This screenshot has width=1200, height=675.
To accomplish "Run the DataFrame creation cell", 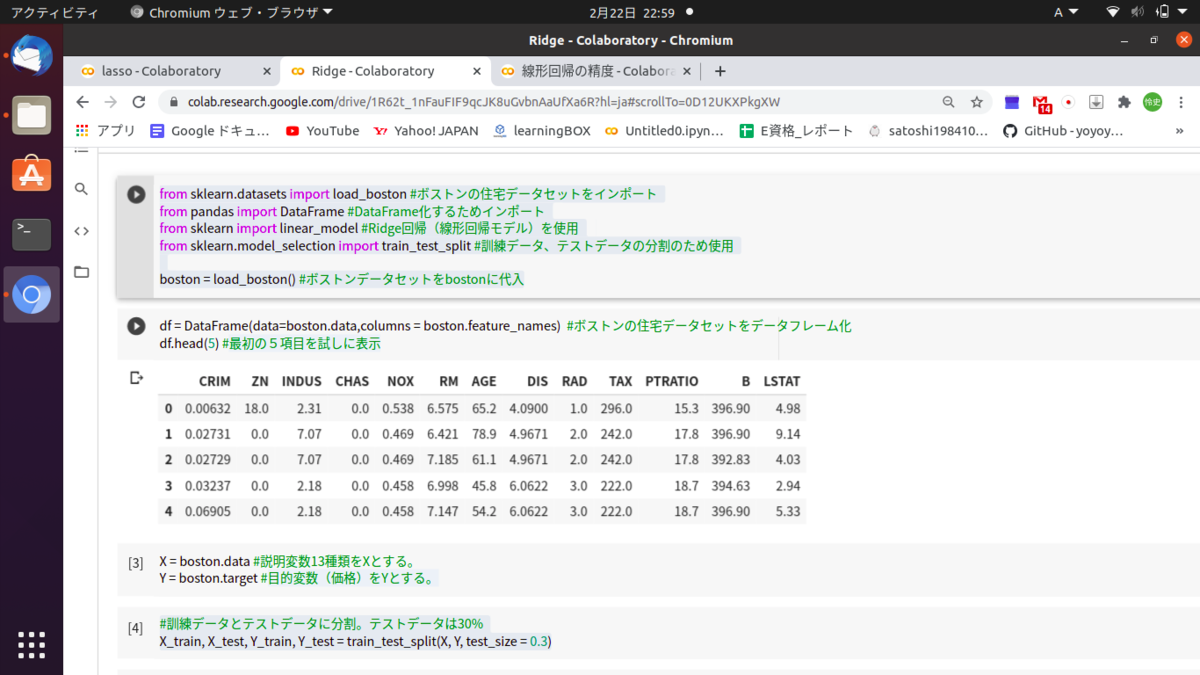I will click(x=136, y=326).
